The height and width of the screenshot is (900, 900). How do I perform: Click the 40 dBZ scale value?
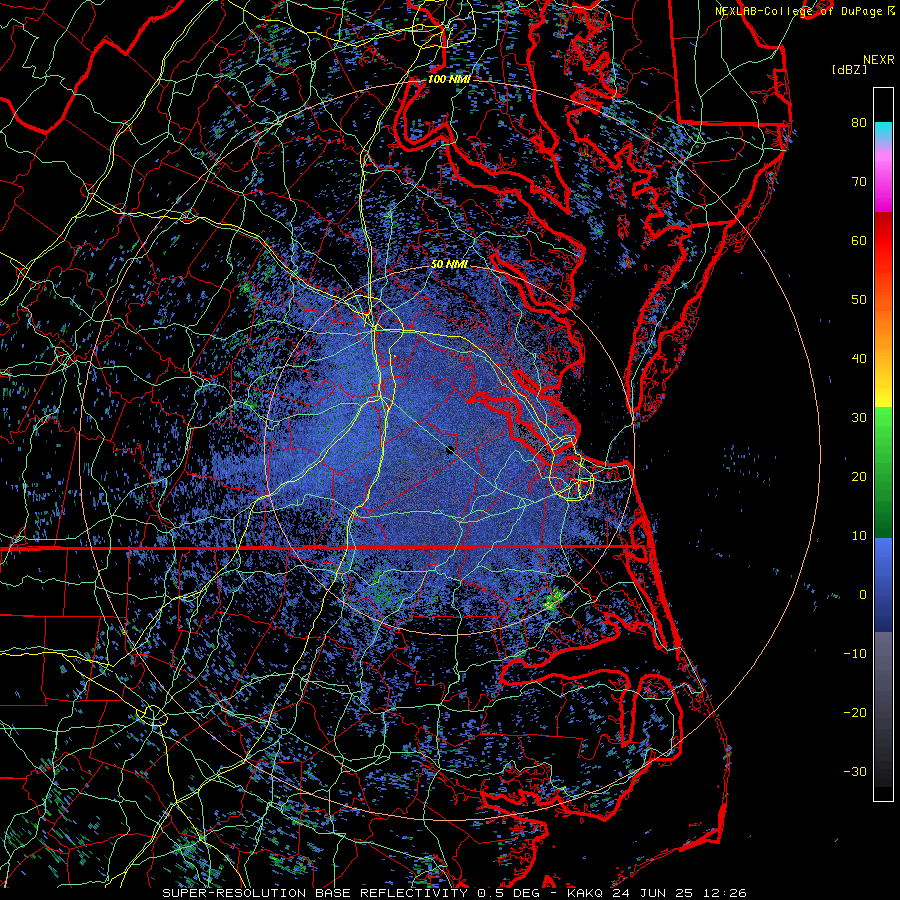pos(859,359)
